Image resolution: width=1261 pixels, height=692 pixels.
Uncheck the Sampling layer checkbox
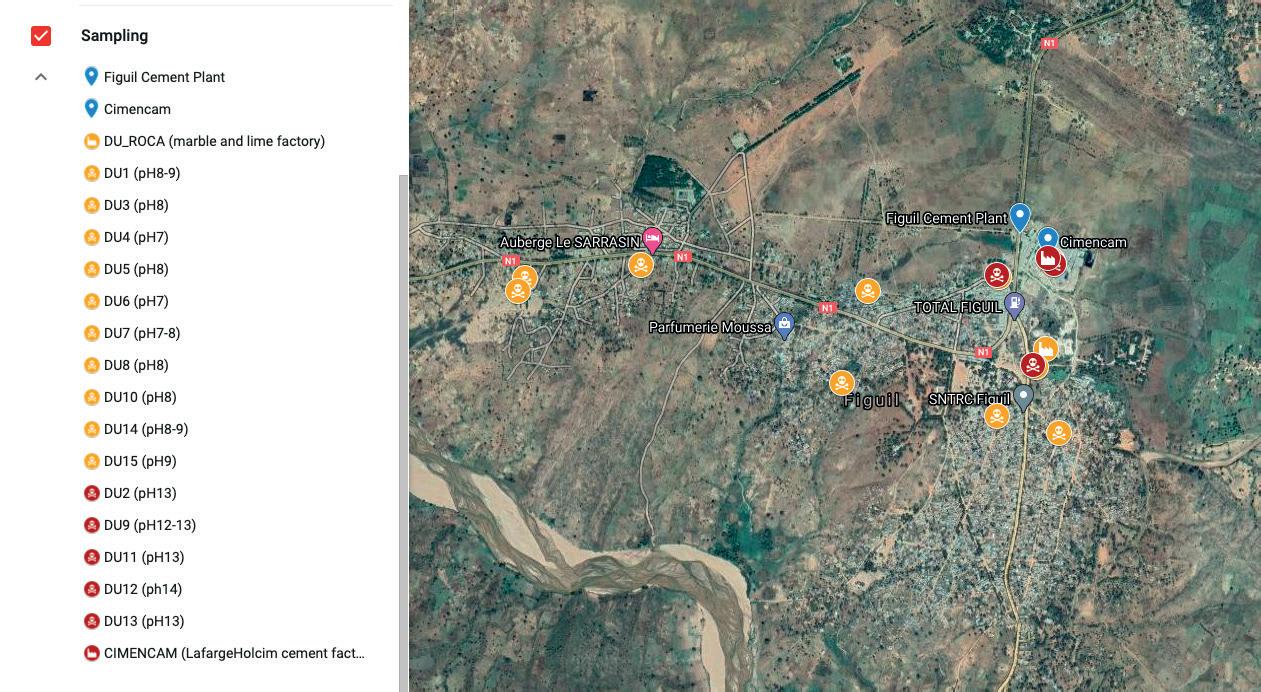pyautogui.click(x=41, y=36)
